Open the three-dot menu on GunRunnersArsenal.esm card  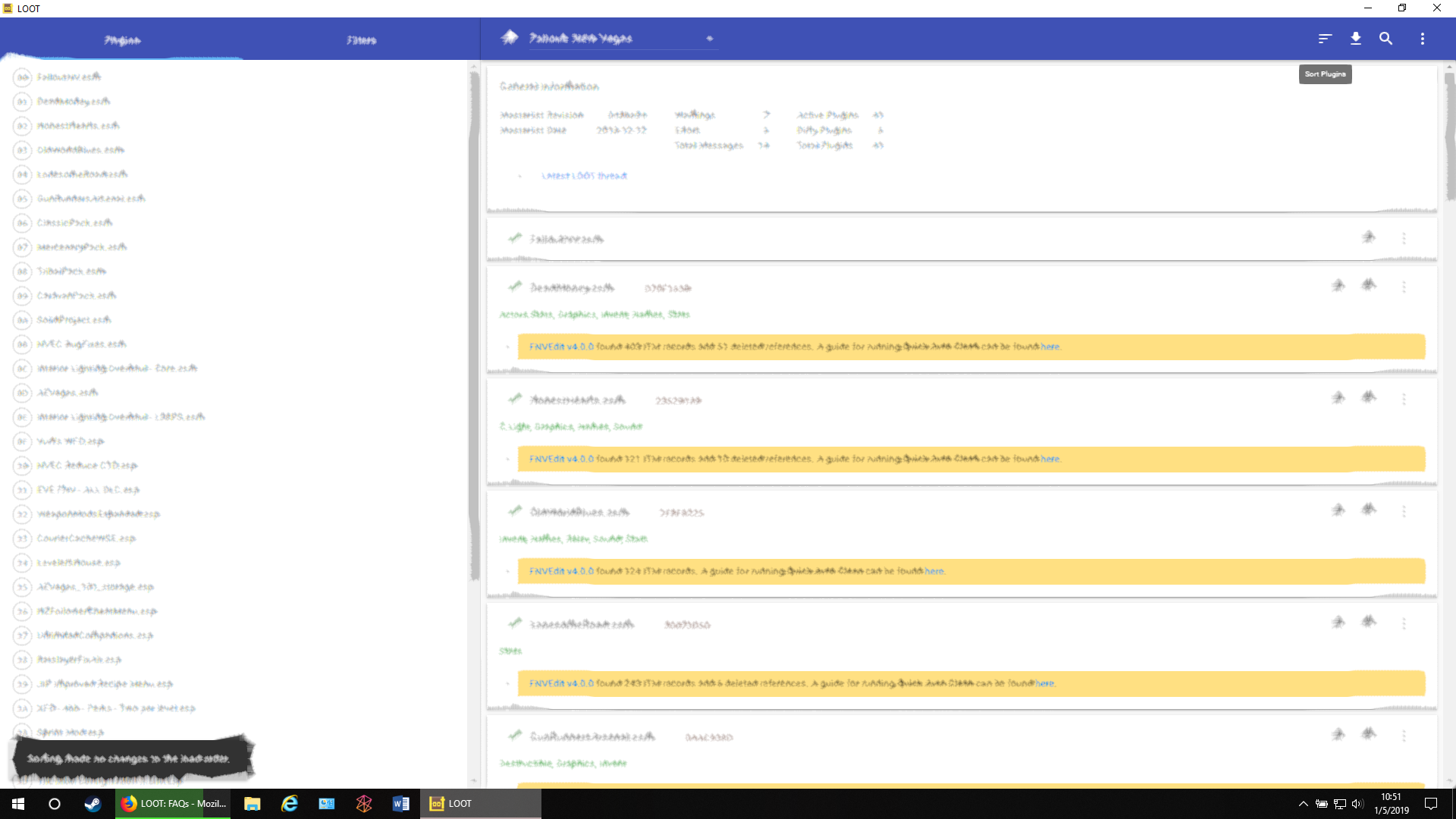point(1404,736)
